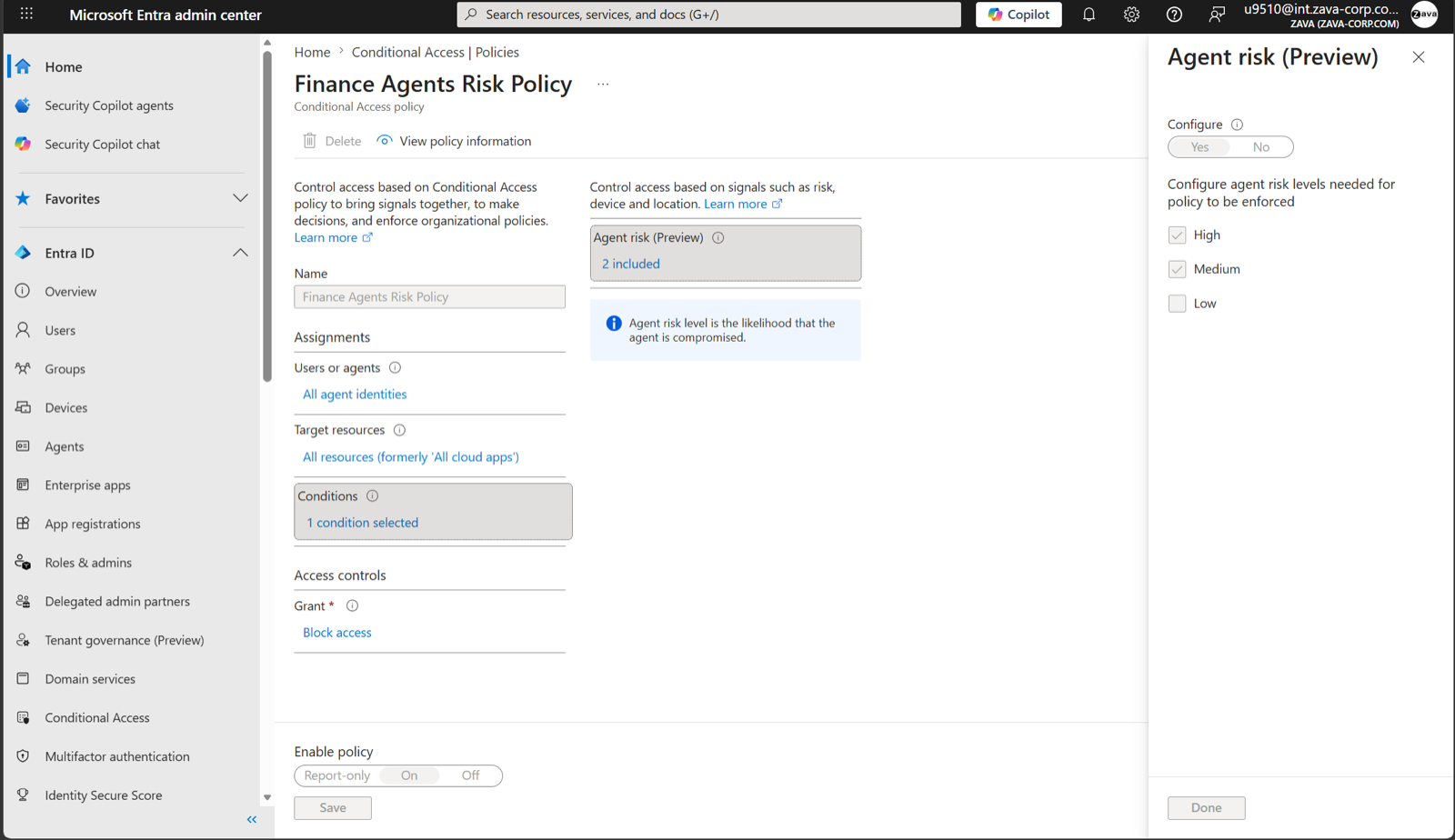Set Configure toggle to Yes

pos(1199,147)
